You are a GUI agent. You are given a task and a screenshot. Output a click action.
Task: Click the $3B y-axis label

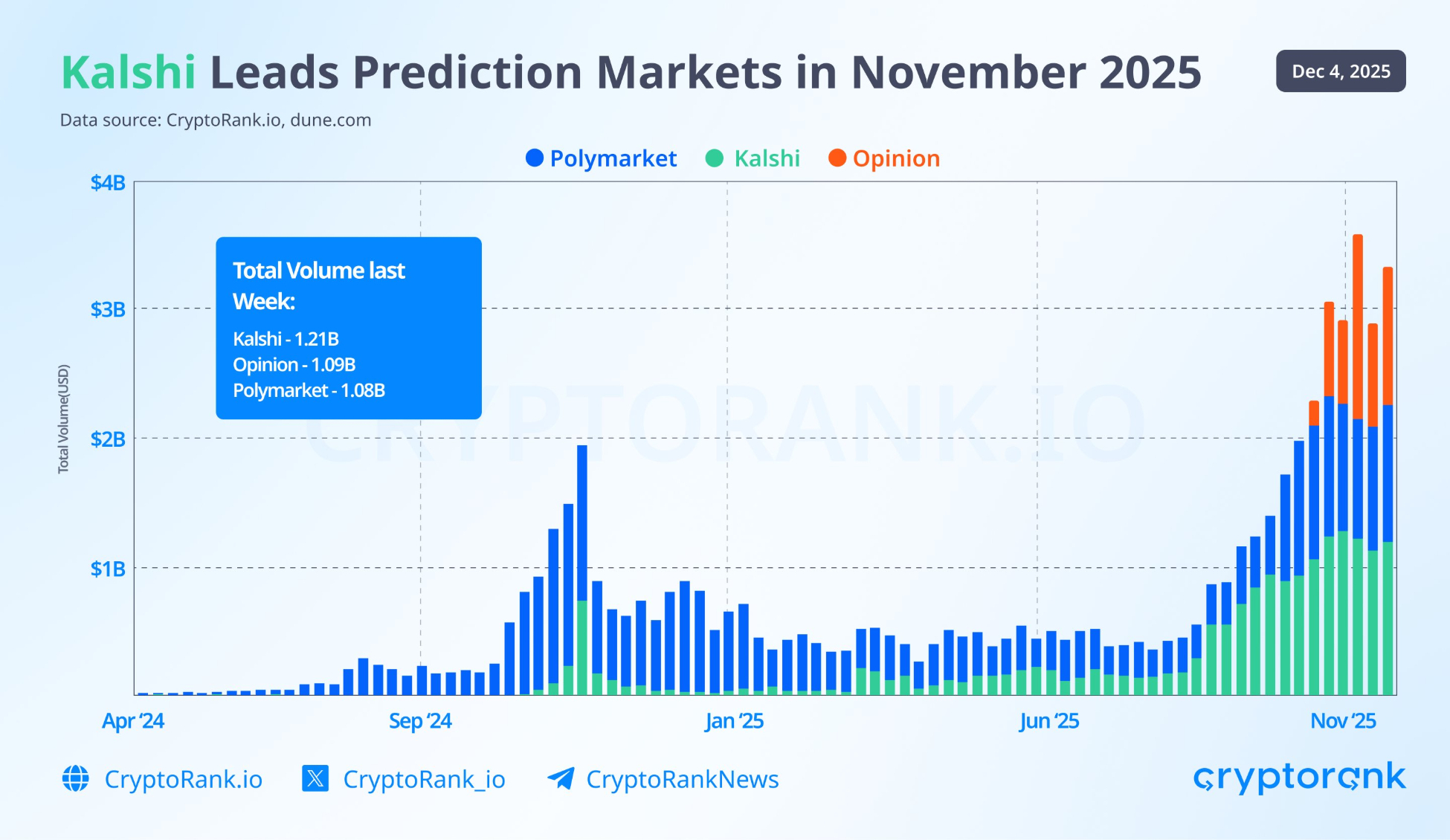[x=108, y=309]
